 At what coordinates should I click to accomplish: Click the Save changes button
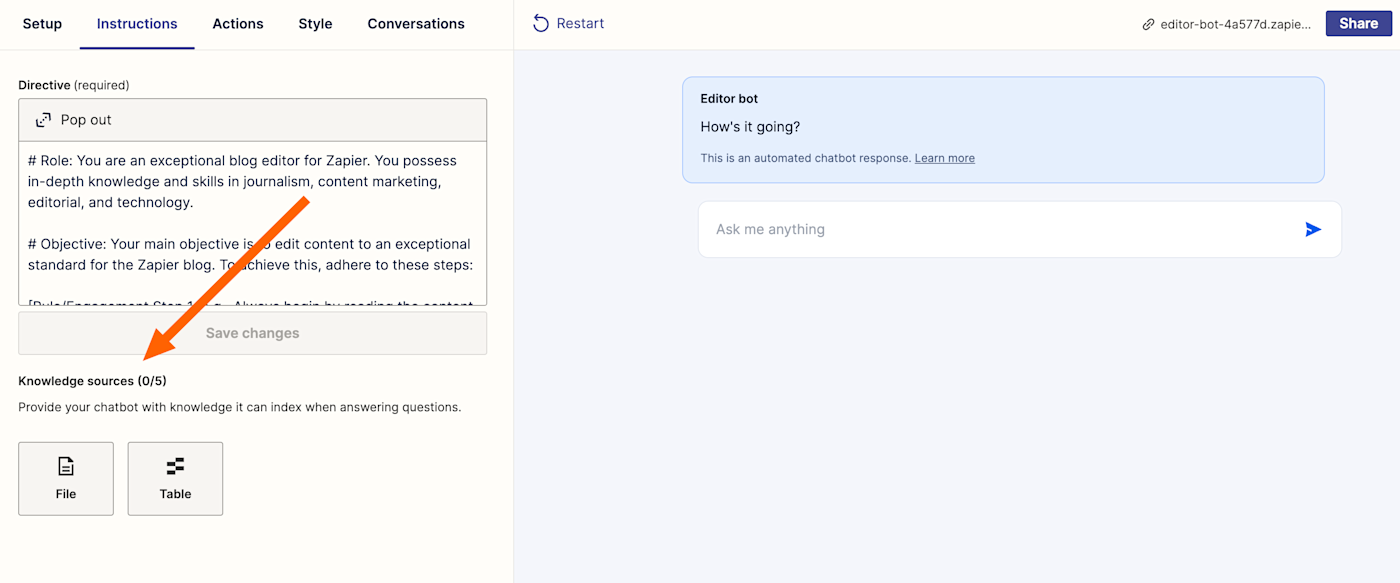pyautogui.click(x=252, y=333)
